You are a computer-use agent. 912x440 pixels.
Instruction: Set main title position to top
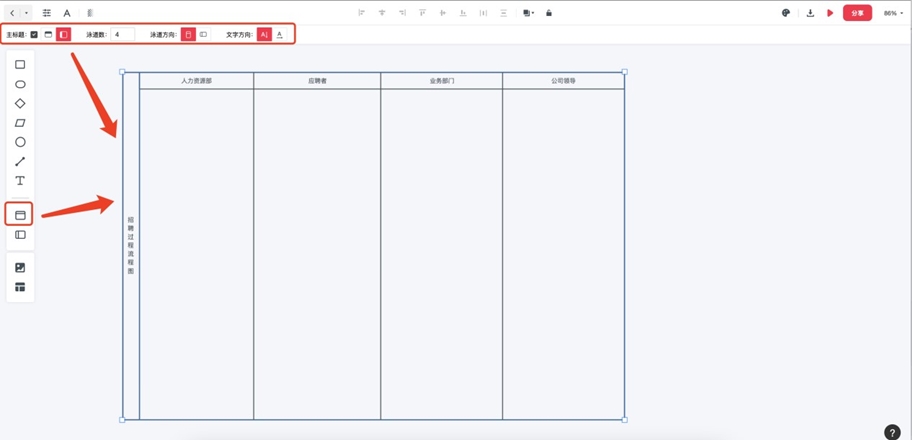click(x=48, y=34)
